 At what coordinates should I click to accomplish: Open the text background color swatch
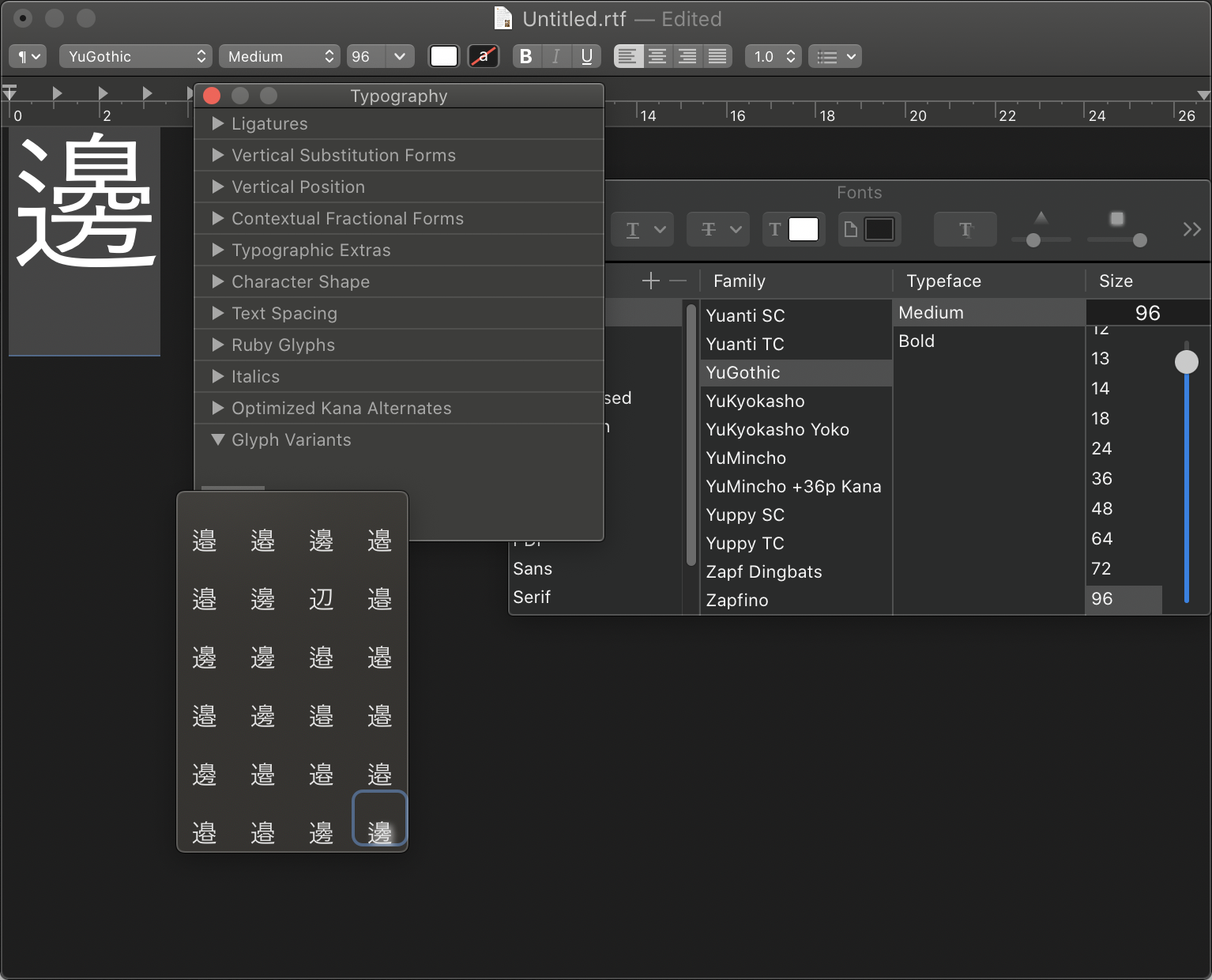pyautogui.click(x=484, y=56)
